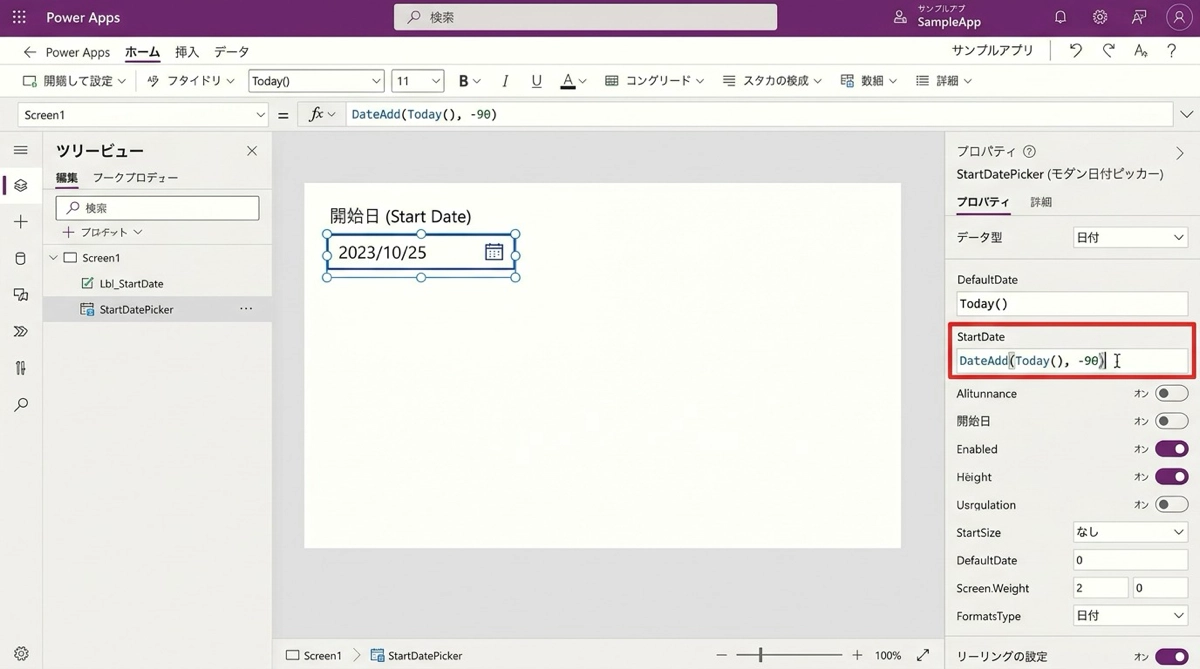Toggle the Enabled switch

1171,449
